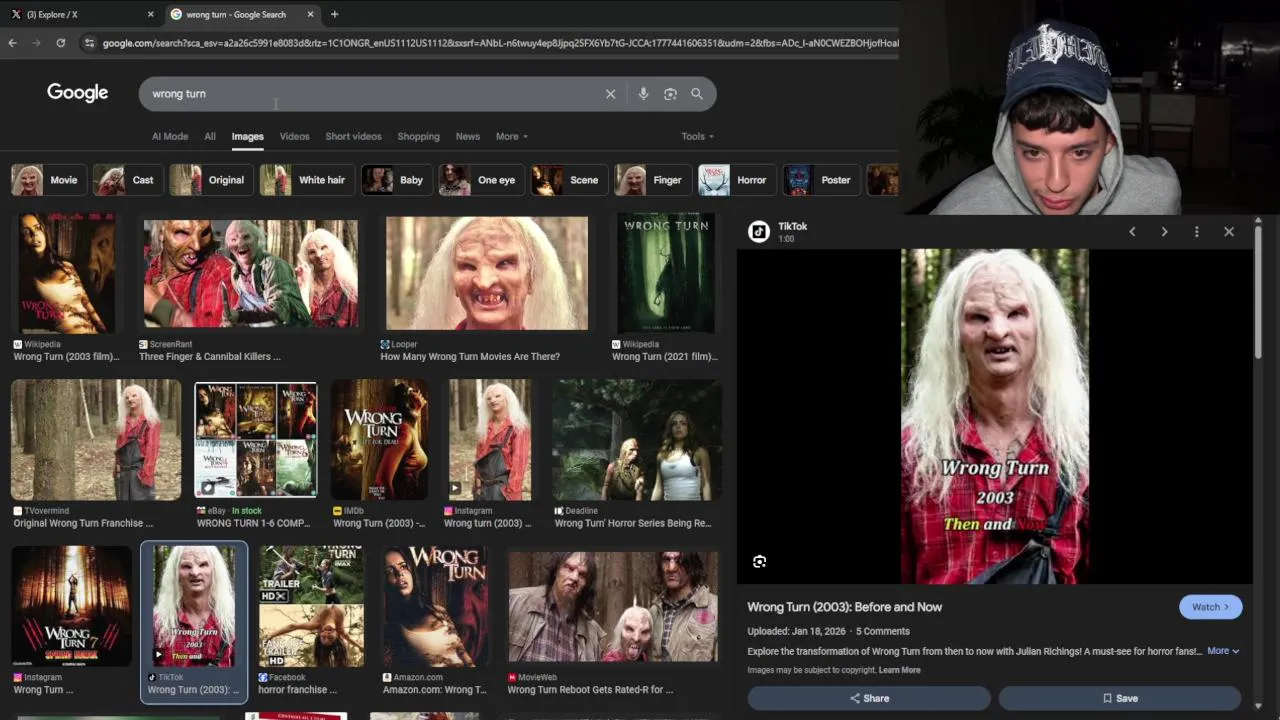Filter images by the One eye chip
Screen dimensions: 1280x720
[480, 180]
